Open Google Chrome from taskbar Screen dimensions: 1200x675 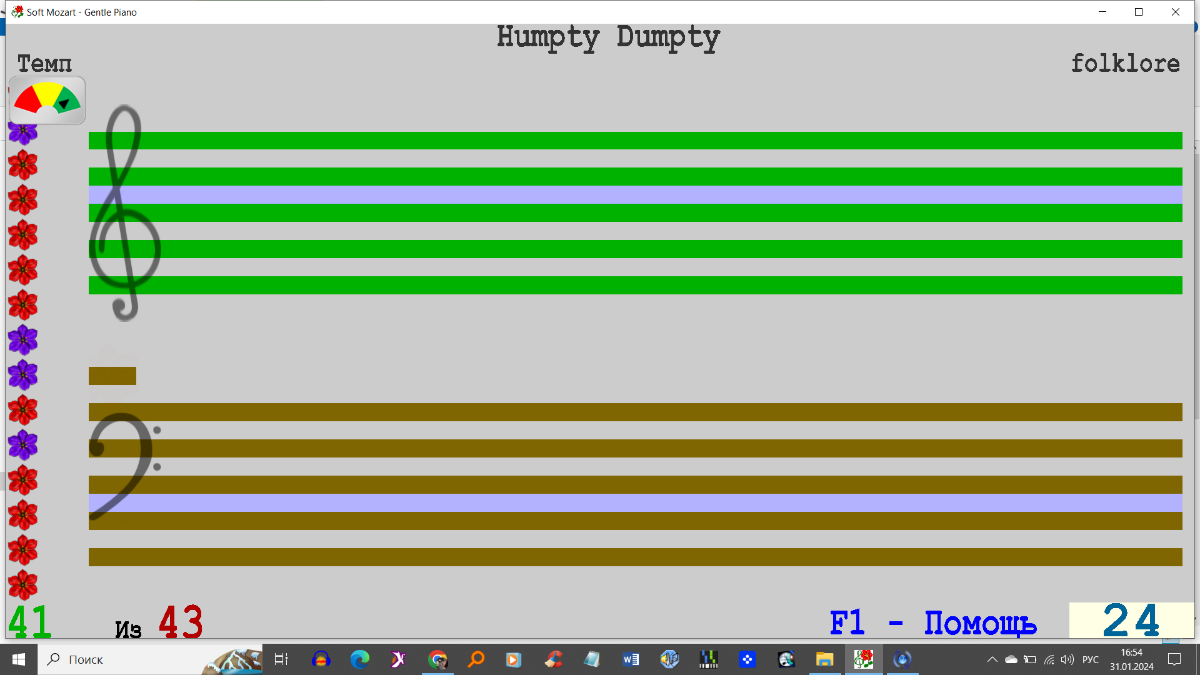point(437,659)
